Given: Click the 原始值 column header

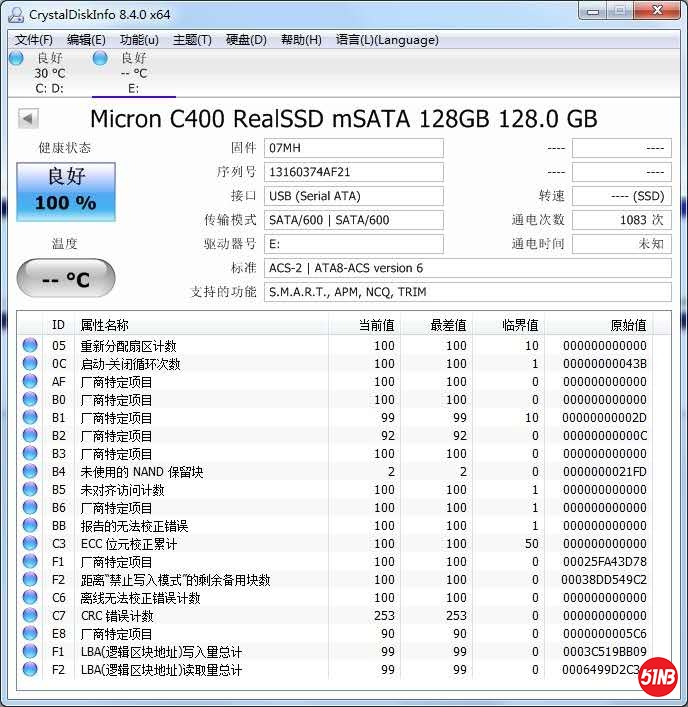Looking at the screenshot, I should (599, 325).
